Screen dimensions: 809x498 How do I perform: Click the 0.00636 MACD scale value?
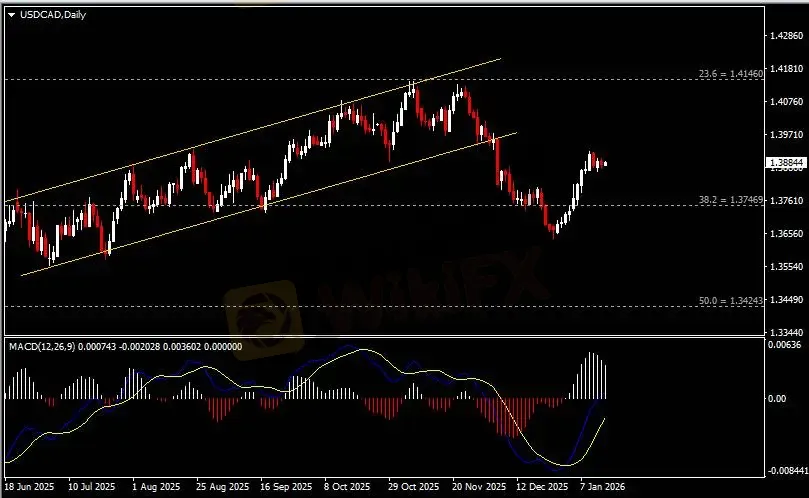784,345
